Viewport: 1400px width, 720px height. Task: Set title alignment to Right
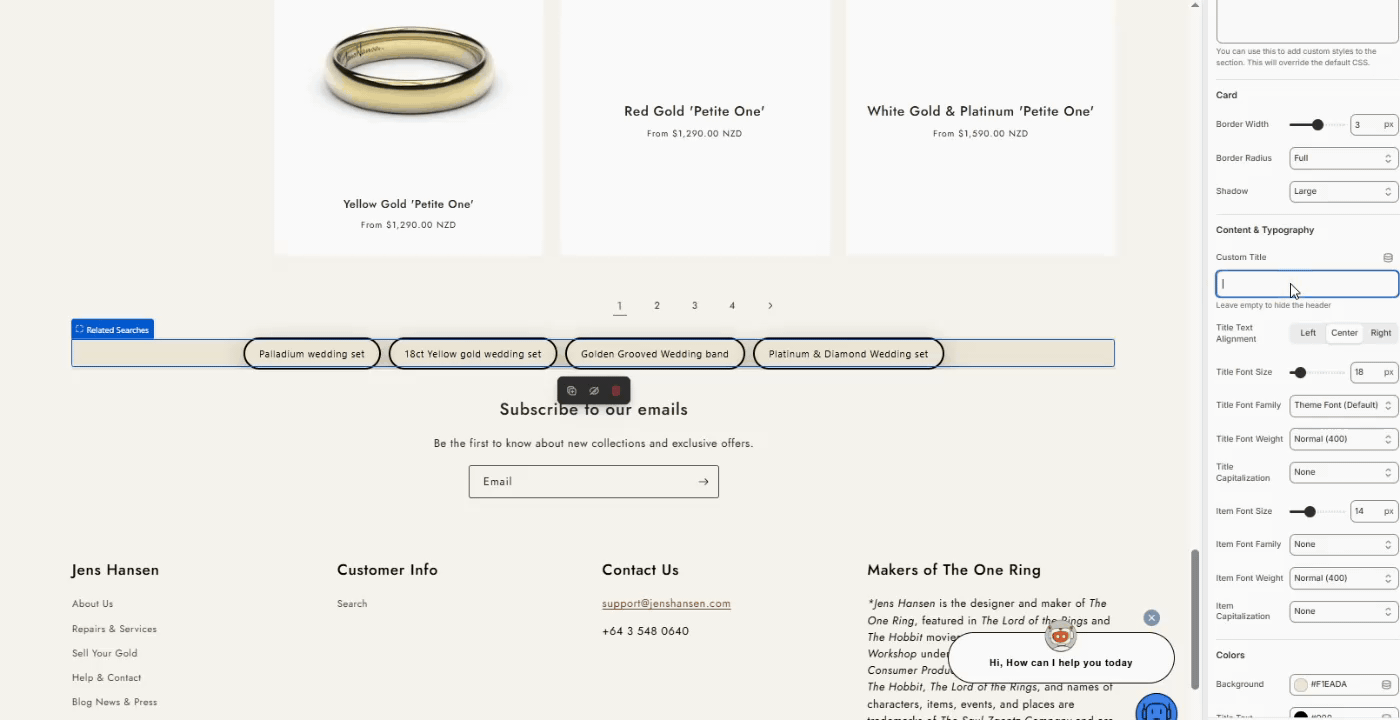tap(1381, 333)
